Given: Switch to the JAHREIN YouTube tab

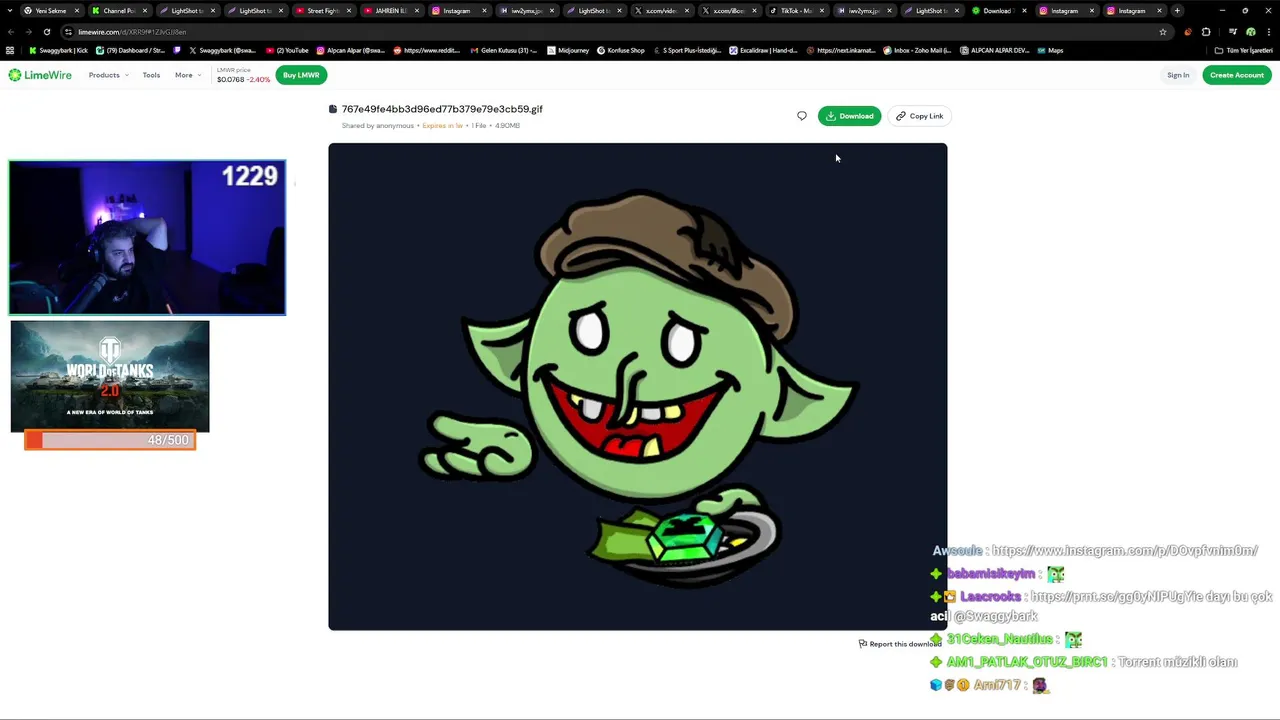Looking at the screenshot, I should pos(390,11).
